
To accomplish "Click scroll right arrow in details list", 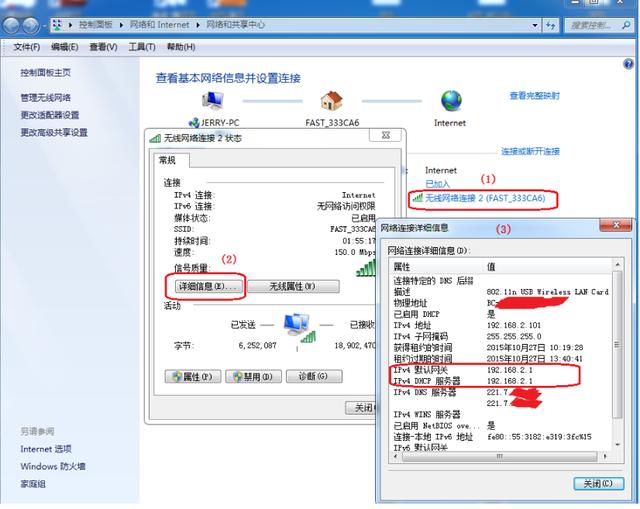I will [605, 456].
